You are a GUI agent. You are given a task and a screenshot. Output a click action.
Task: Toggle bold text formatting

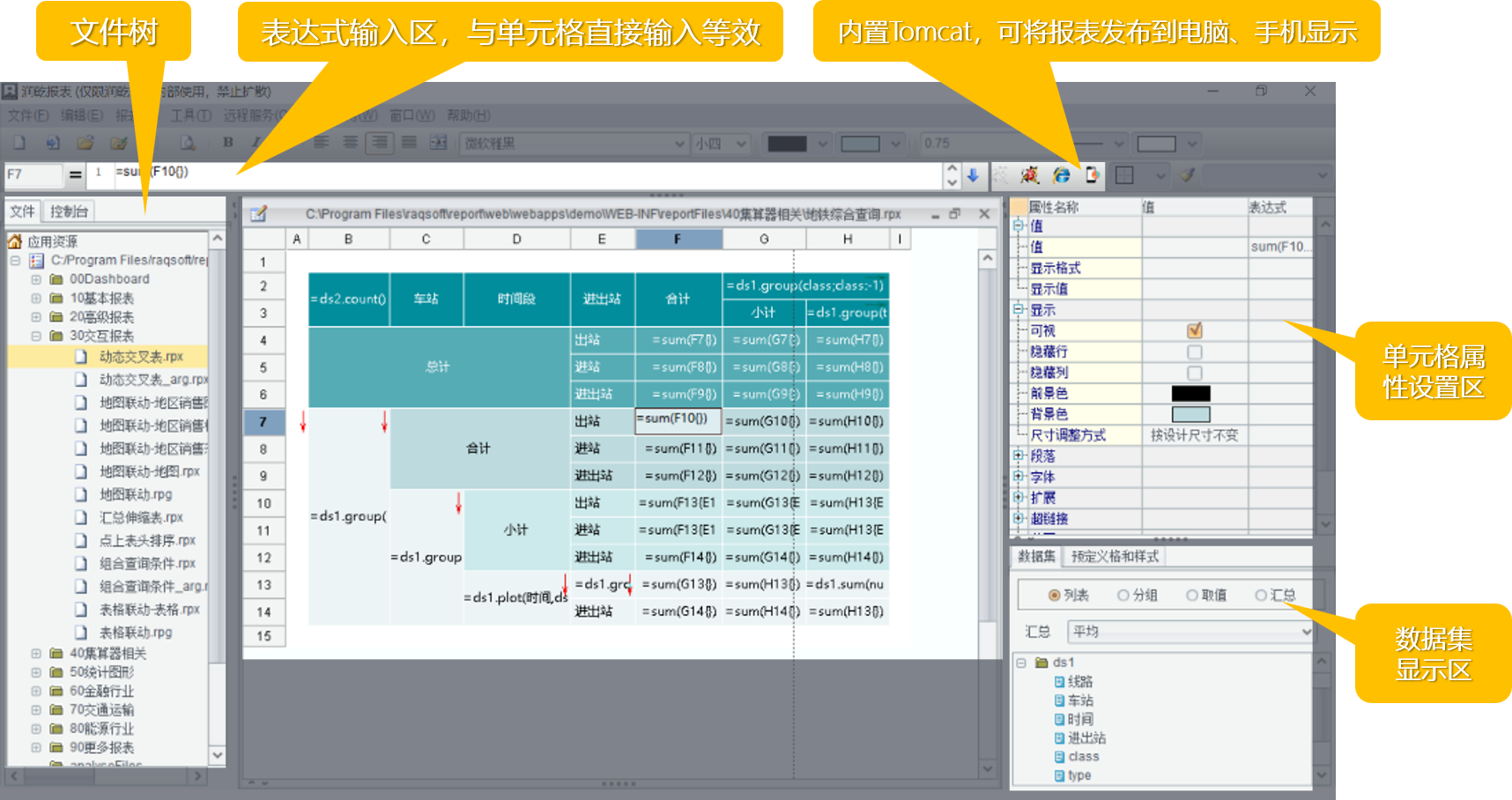(x=228, y=143)
